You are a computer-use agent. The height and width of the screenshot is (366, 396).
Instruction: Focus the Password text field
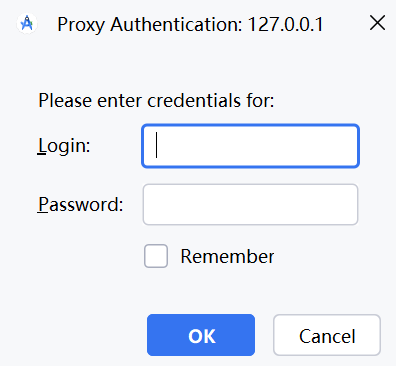[250, 205]
